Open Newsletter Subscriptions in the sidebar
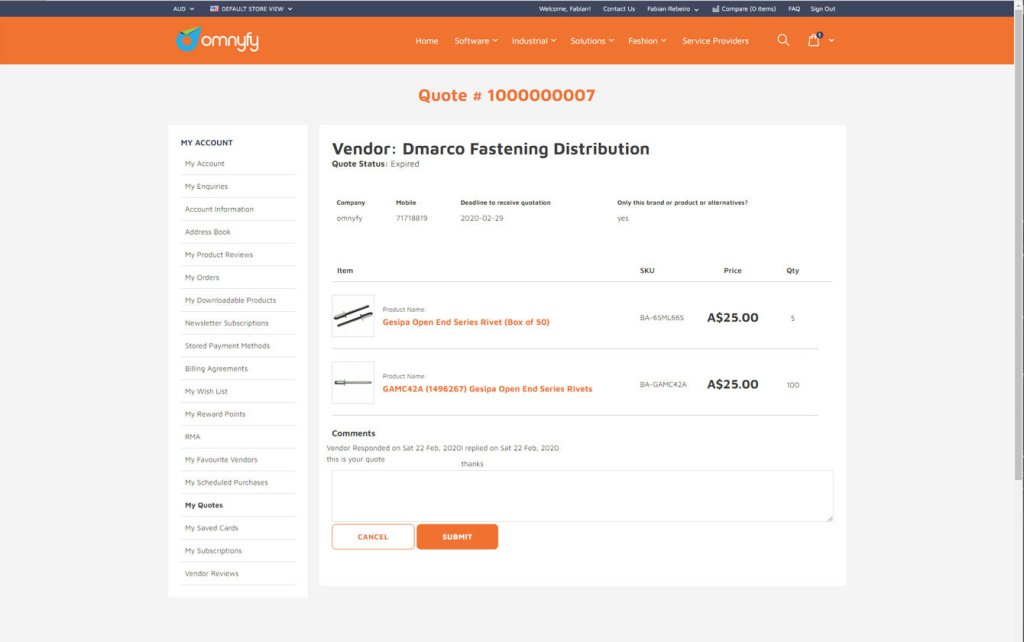The height and width of the screenshot is (642, 1024). click(x=227, y=323)
